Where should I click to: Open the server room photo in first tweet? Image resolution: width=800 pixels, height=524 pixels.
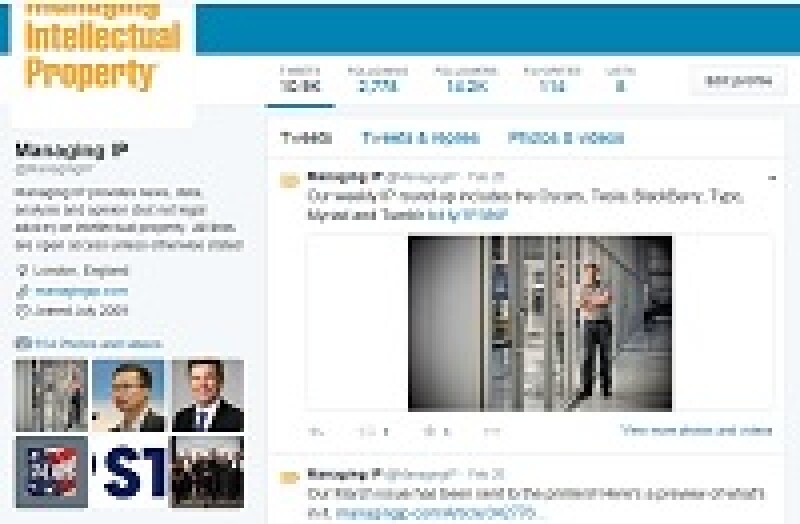pos(540,323)
